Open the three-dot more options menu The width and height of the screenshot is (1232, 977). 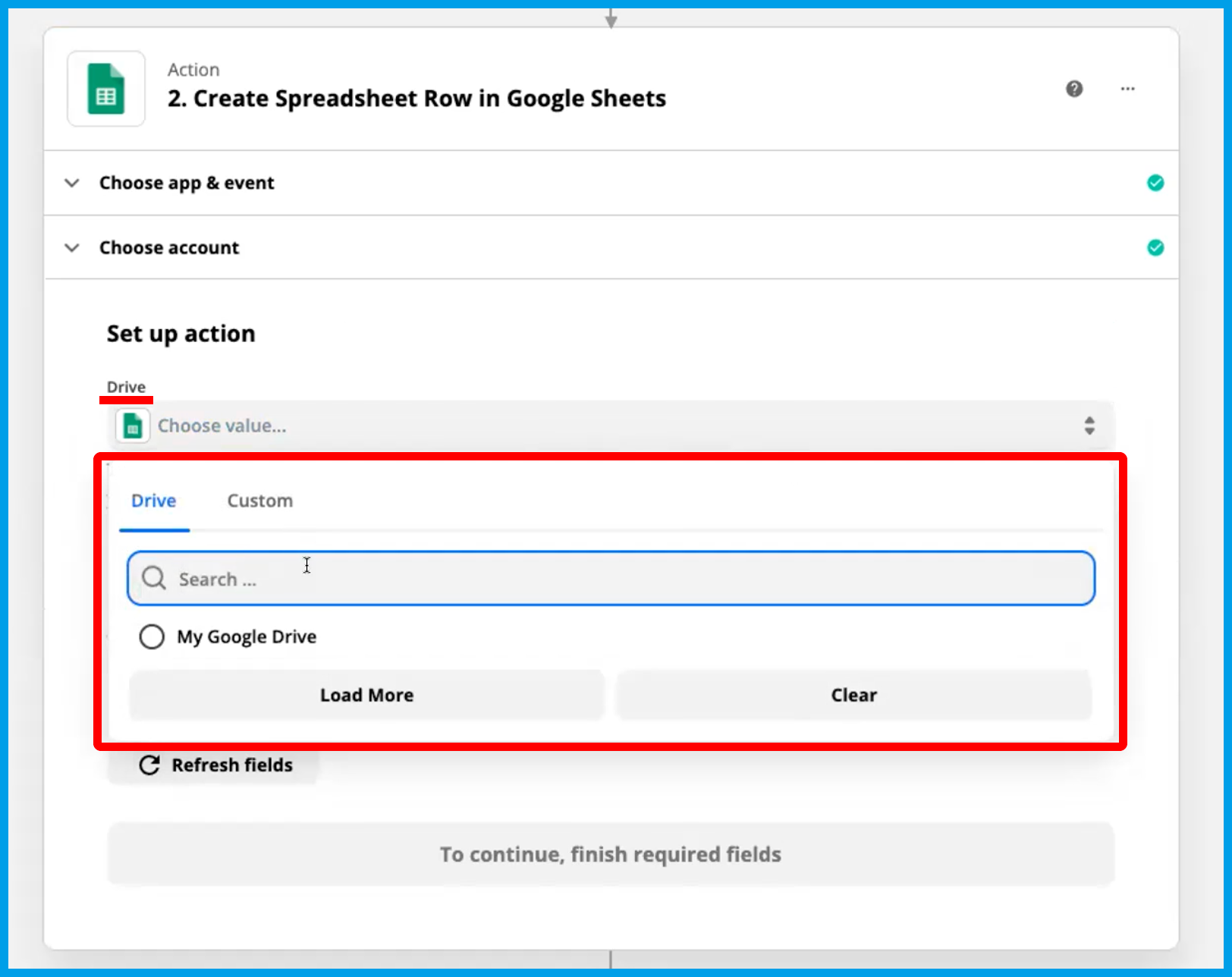point(1127,89)
